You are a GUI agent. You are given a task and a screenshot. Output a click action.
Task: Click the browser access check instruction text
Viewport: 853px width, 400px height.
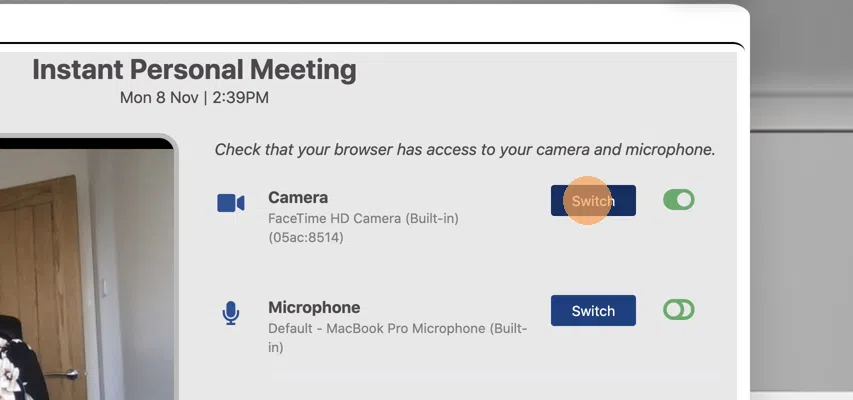click(465, 150)
